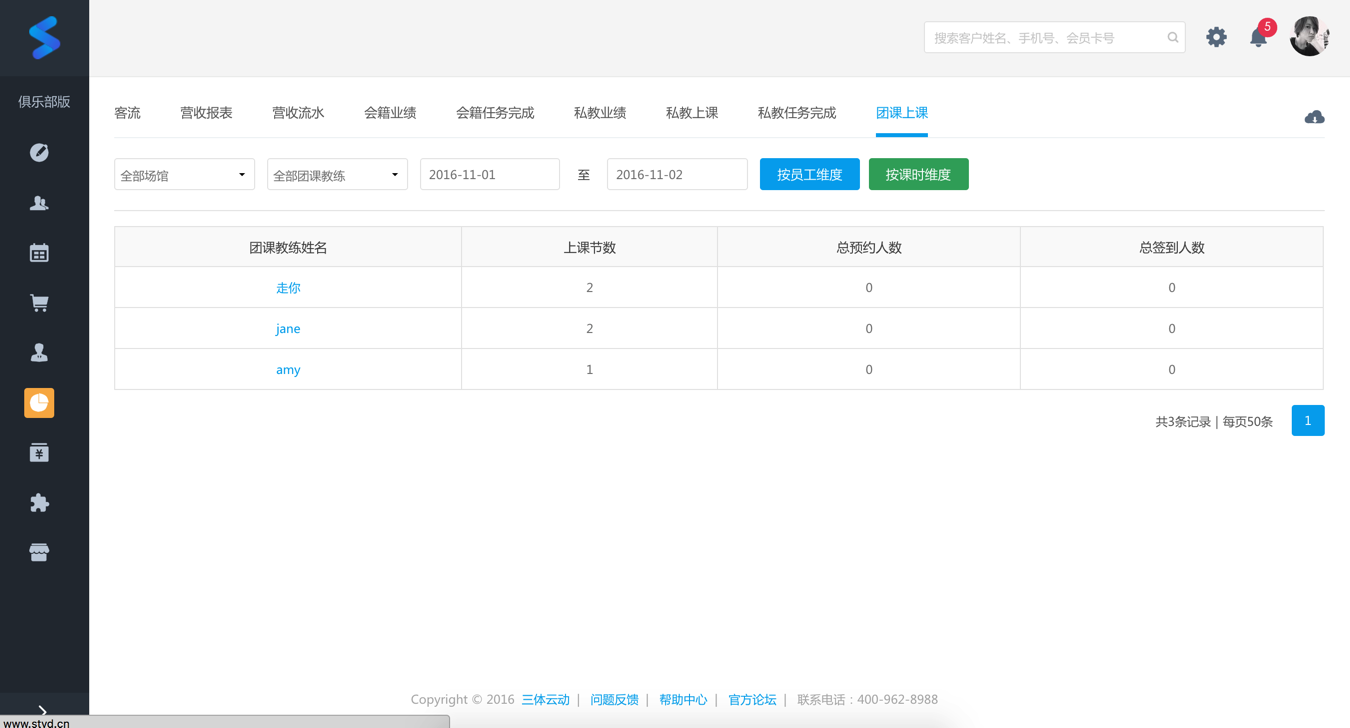Switch to 私教业绩 tab
The width and height of the screenshot is (1350, 728).
click(x=600, y=113)
